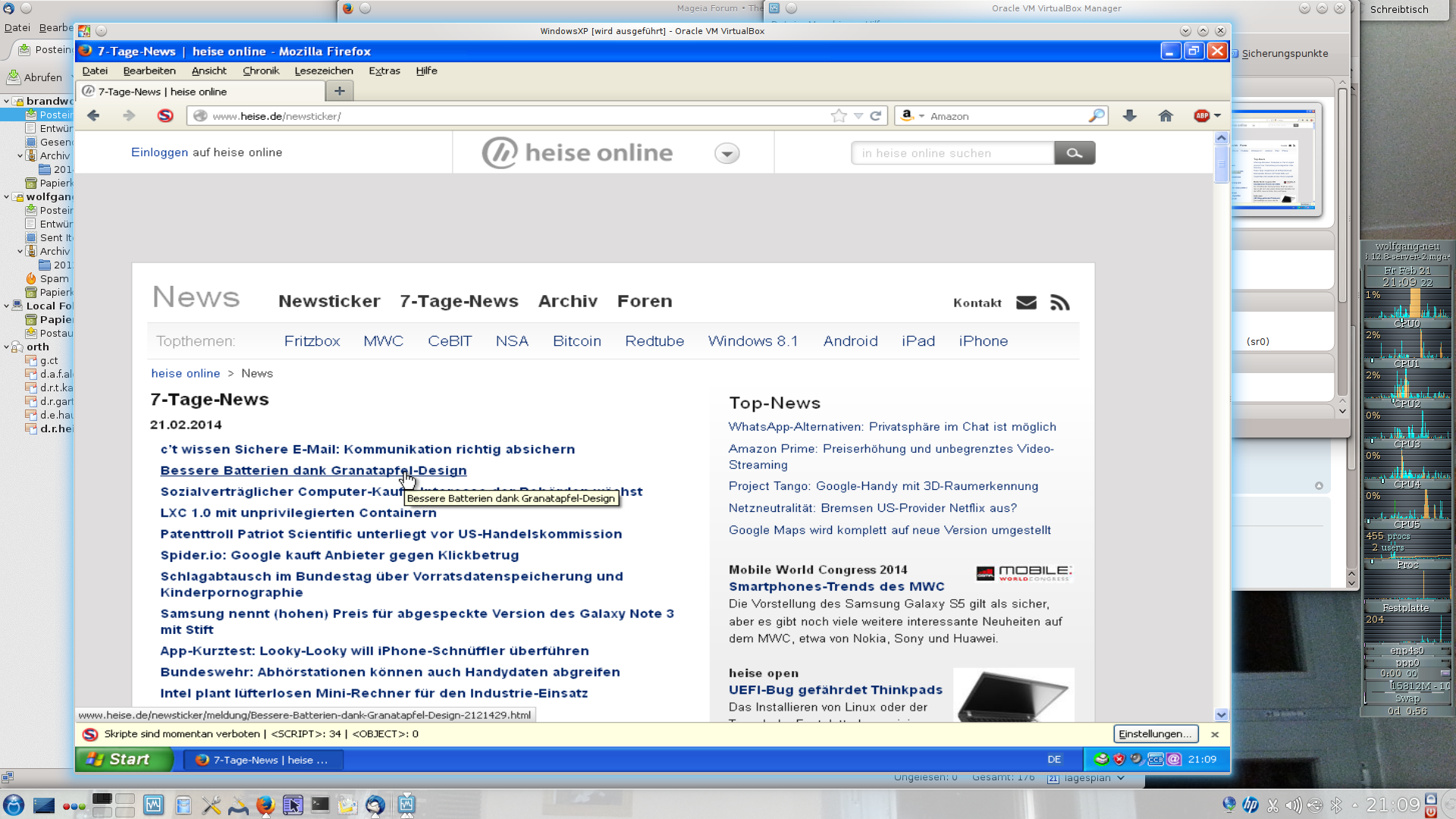Expand heise online logo dropdown arrow
This screenshot has height=819, width=1456.
point(726,154)
